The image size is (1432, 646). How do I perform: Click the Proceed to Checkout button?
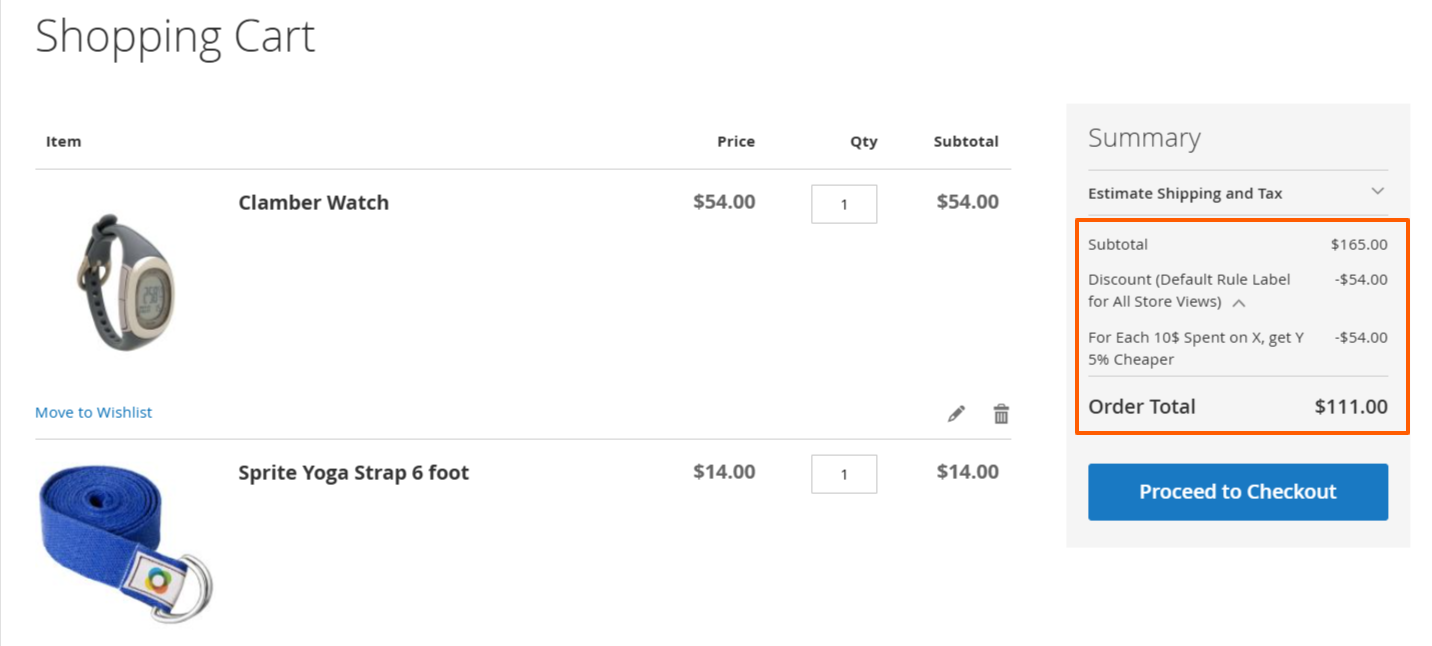1238,492
